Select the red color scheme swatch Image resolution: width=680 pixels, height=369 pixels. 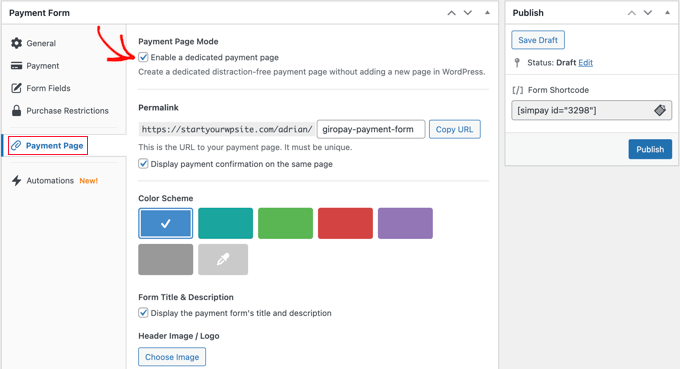coord(345,223)
